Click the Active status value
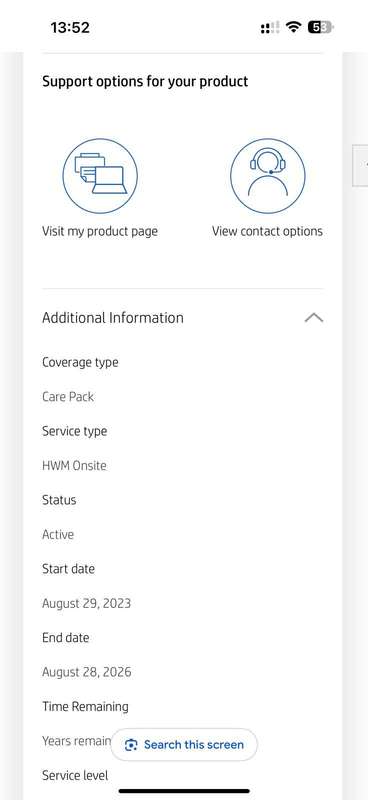The image size is (368, 800). pyautogui.click(x=58, y=535)
